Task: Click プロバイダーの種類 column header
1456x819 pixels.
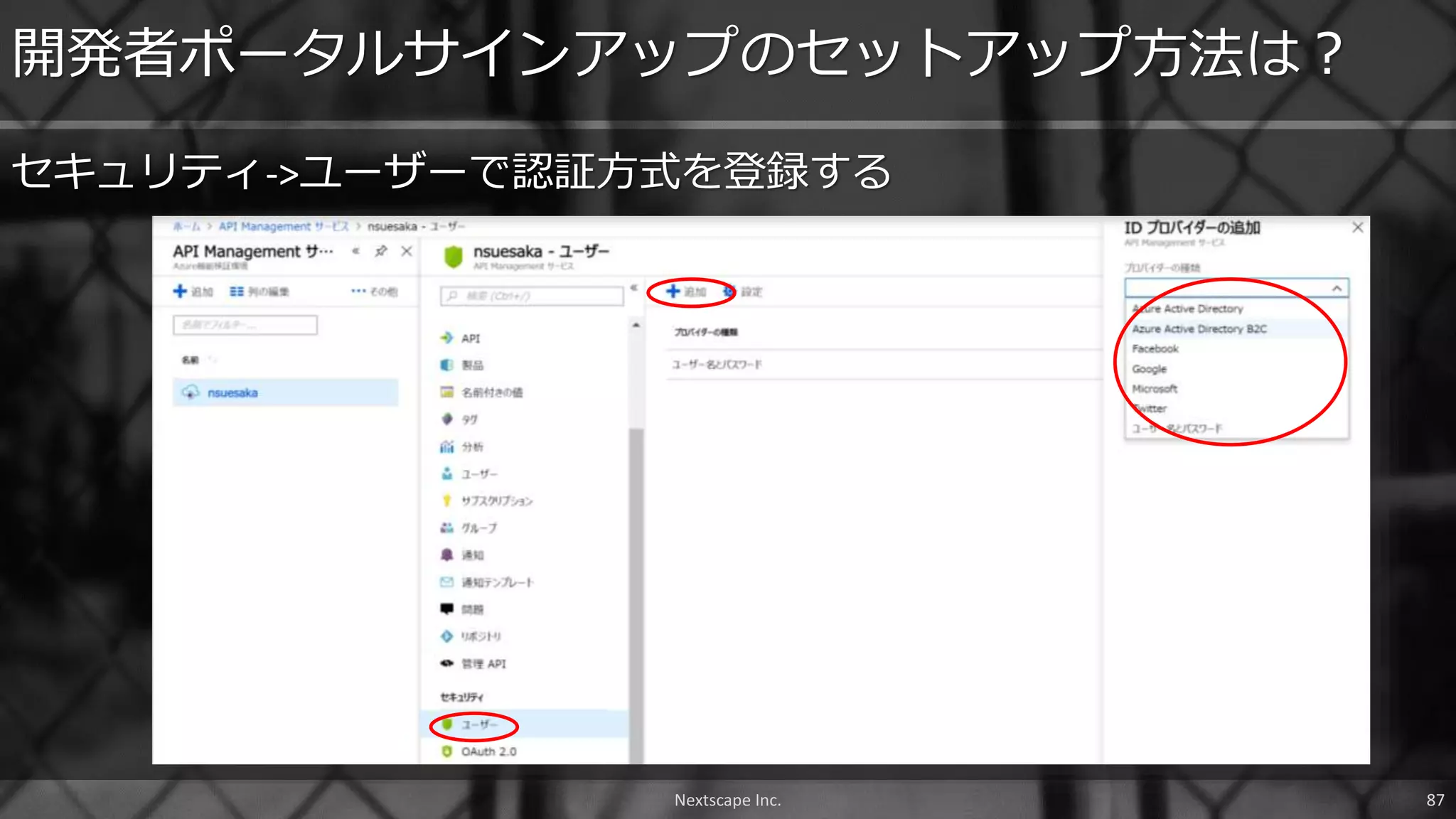Action: point(705,332)
